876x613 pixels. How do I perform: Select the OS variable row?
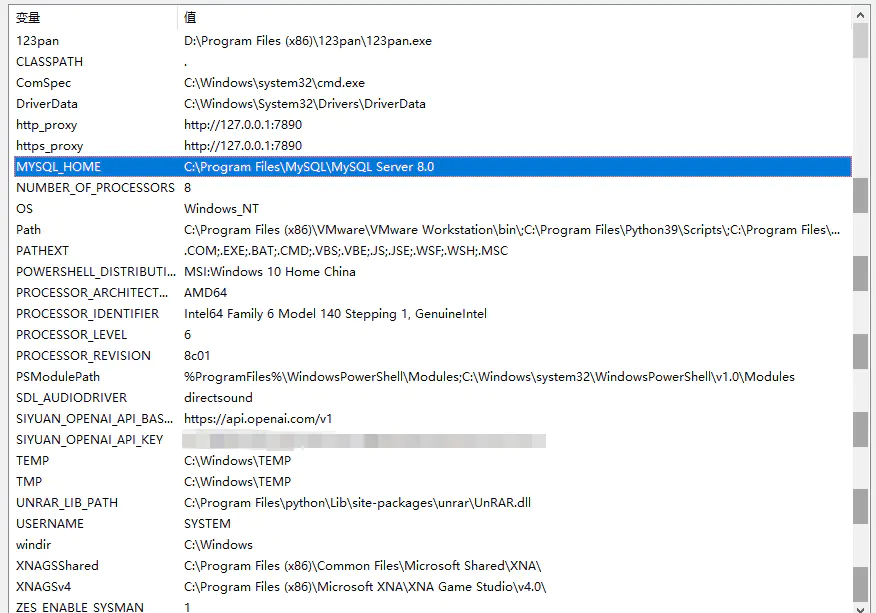[432, 209]
